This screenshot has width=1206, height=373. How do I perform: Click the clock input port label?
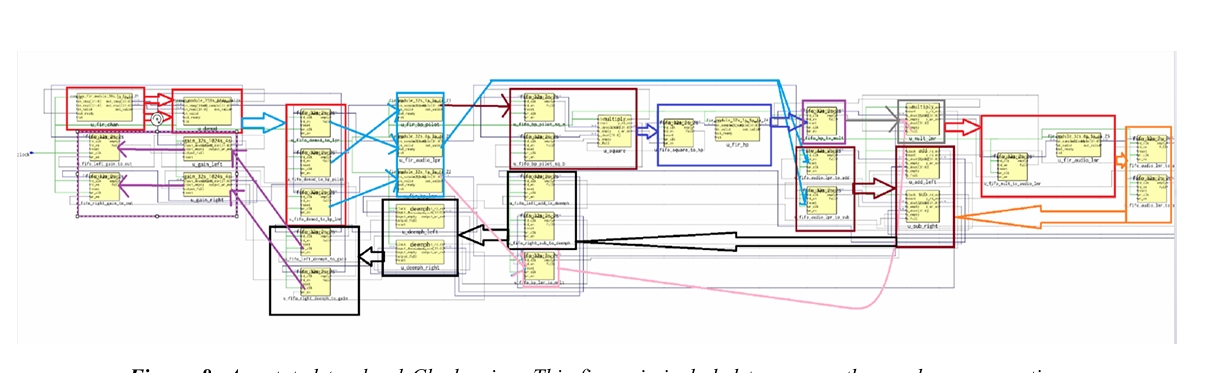[24, 156]
